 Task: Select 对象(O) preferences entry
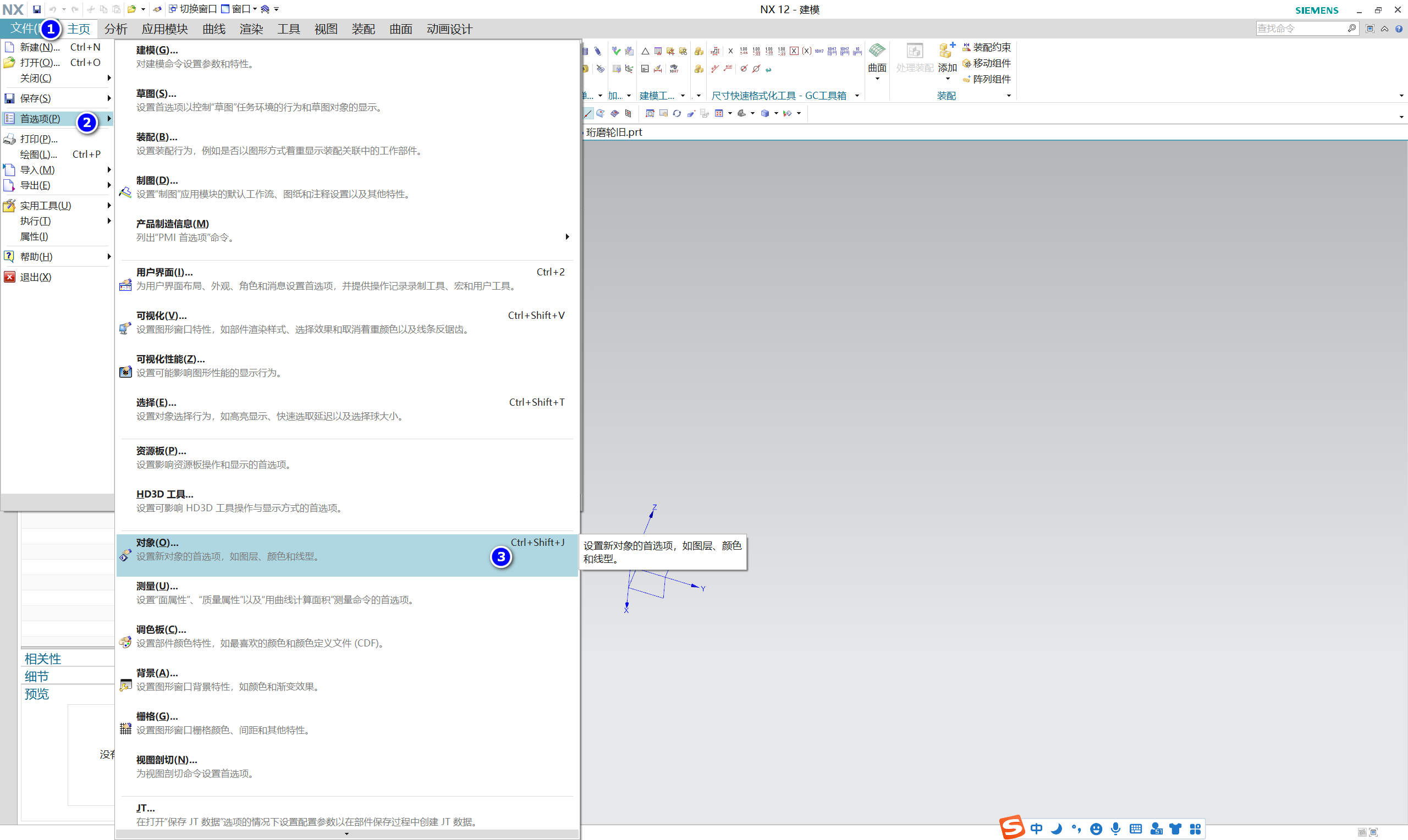click(x=346, y=555)
